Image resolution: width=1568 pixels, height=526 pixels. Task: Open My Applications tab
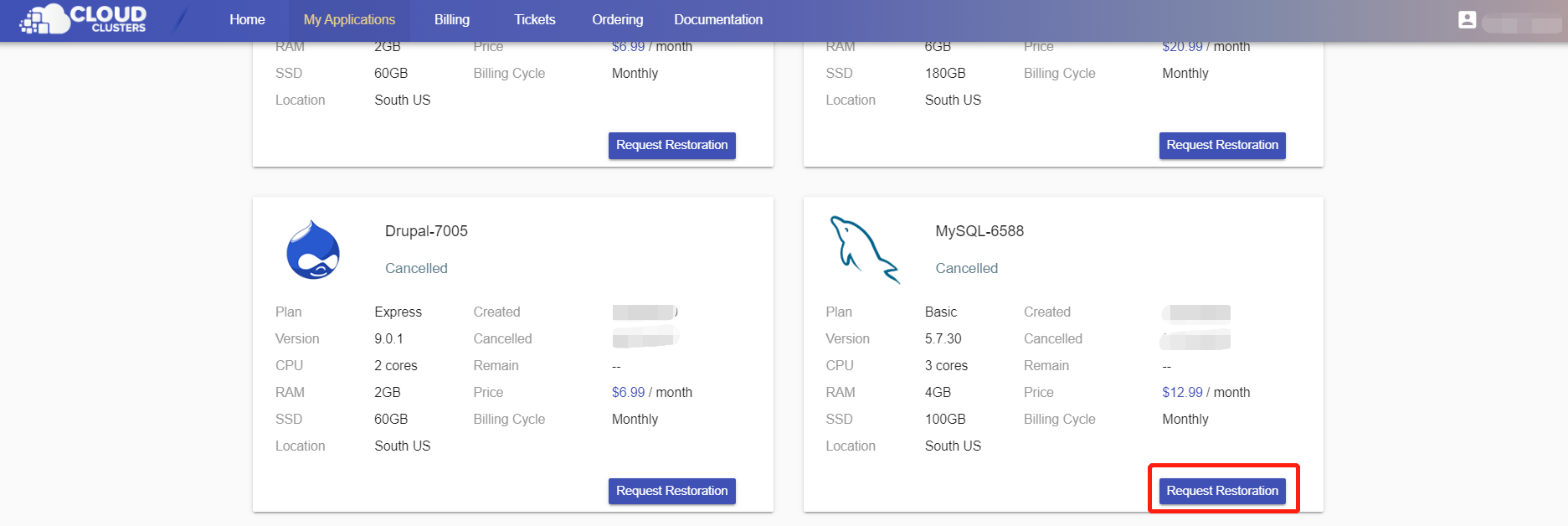tap(349, 19)
